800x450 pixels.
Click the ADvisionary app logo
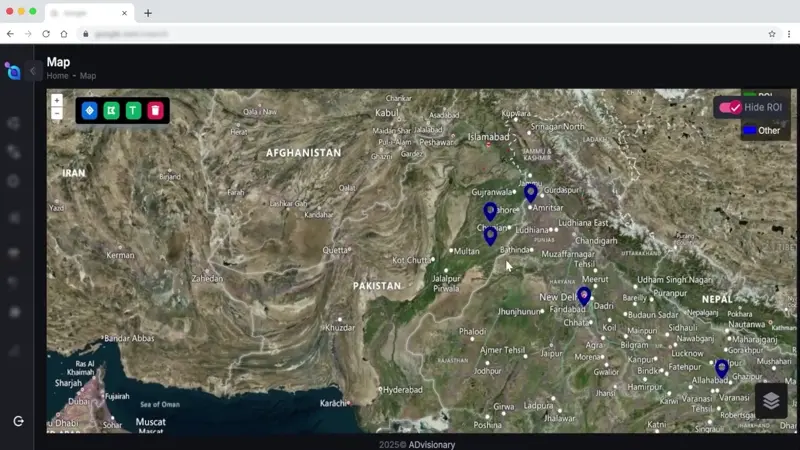coord(13,71)
